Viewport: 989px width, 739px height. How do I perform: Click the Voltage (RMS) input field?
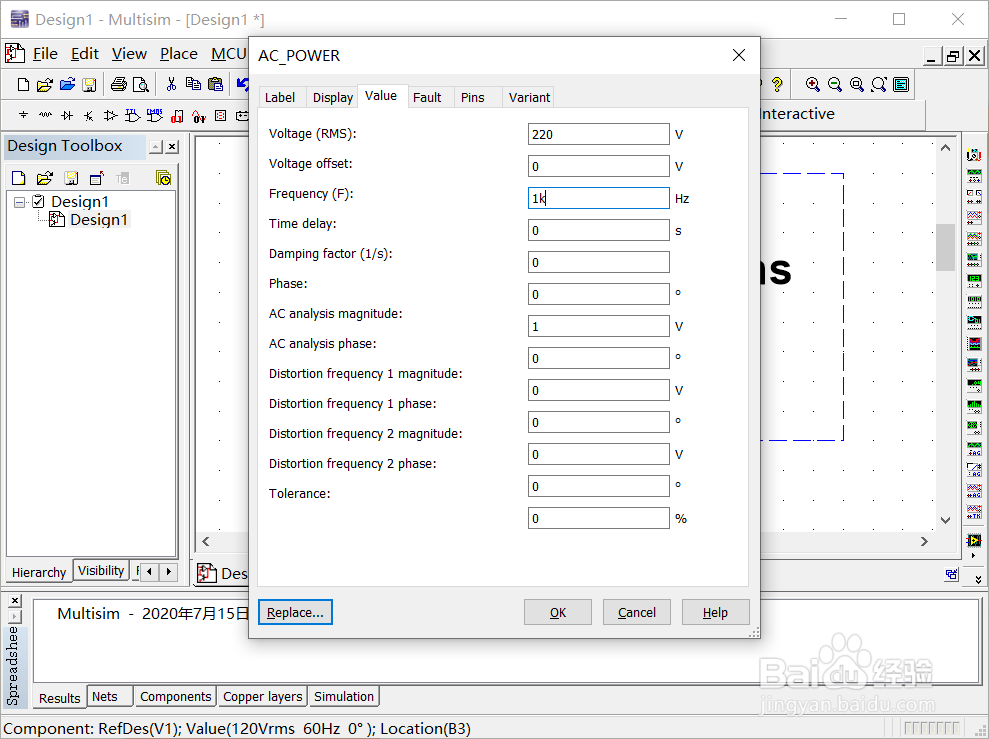(599, 134)
